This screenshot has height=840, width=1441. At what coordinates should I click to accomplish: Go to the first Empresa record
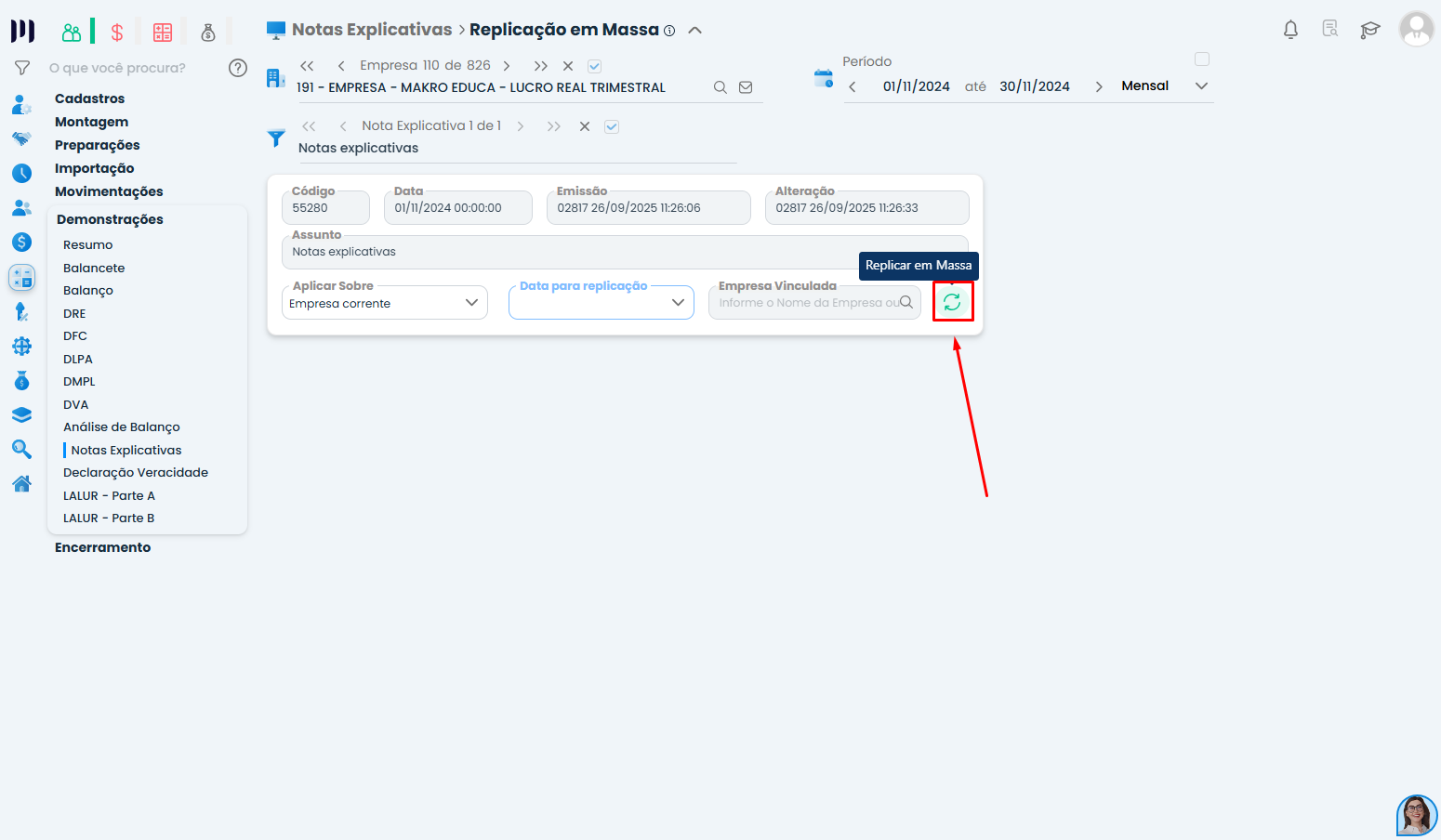(307, 66)
